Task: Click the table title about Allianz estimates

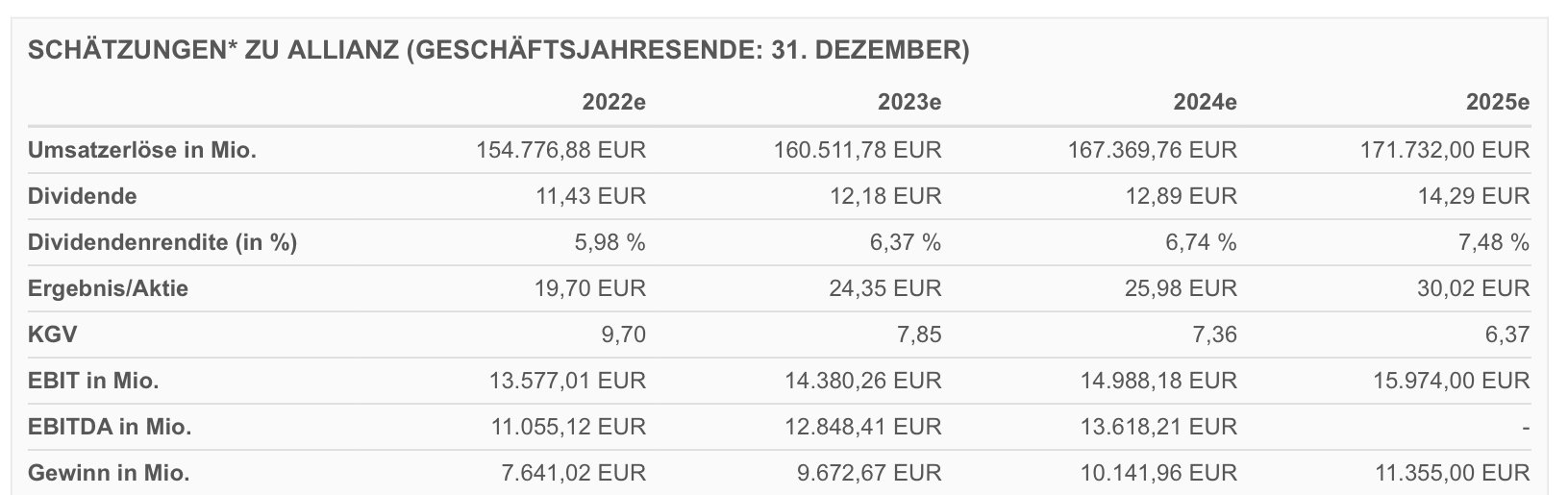Action: coord(498,51)
